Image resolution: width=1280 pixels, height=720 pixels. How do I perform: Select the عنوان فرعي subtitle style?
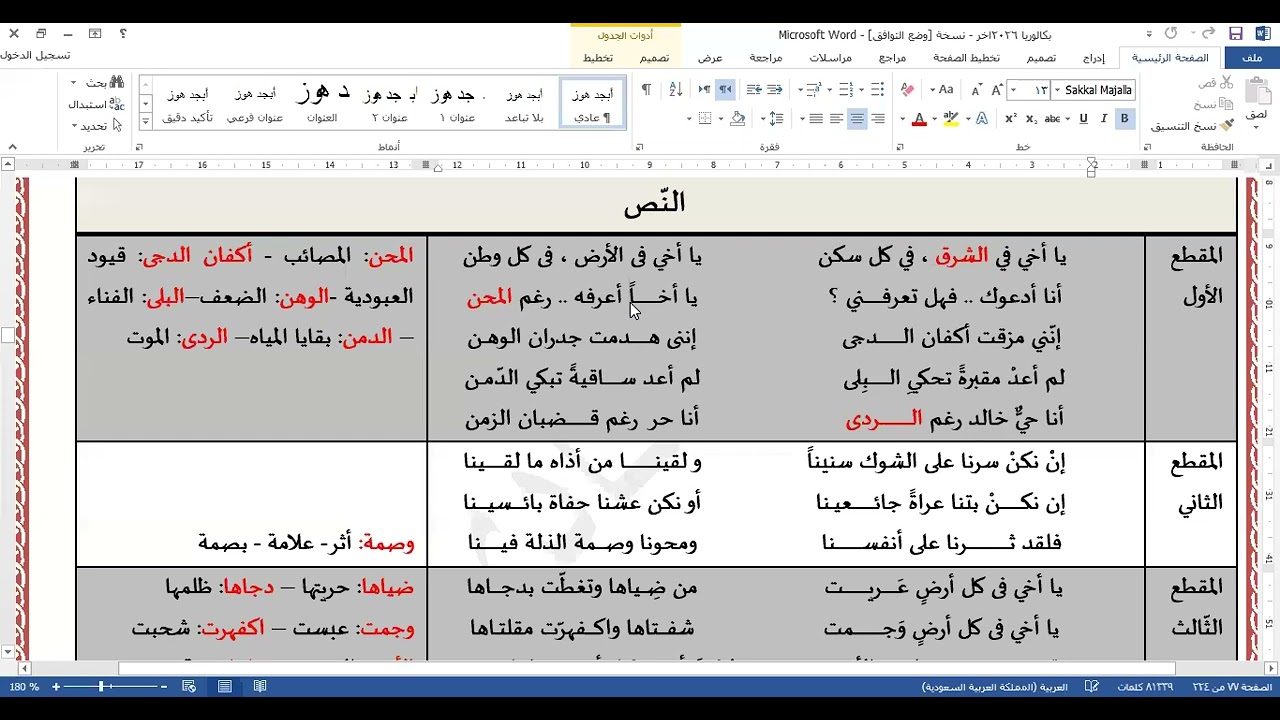click(255, 103)
